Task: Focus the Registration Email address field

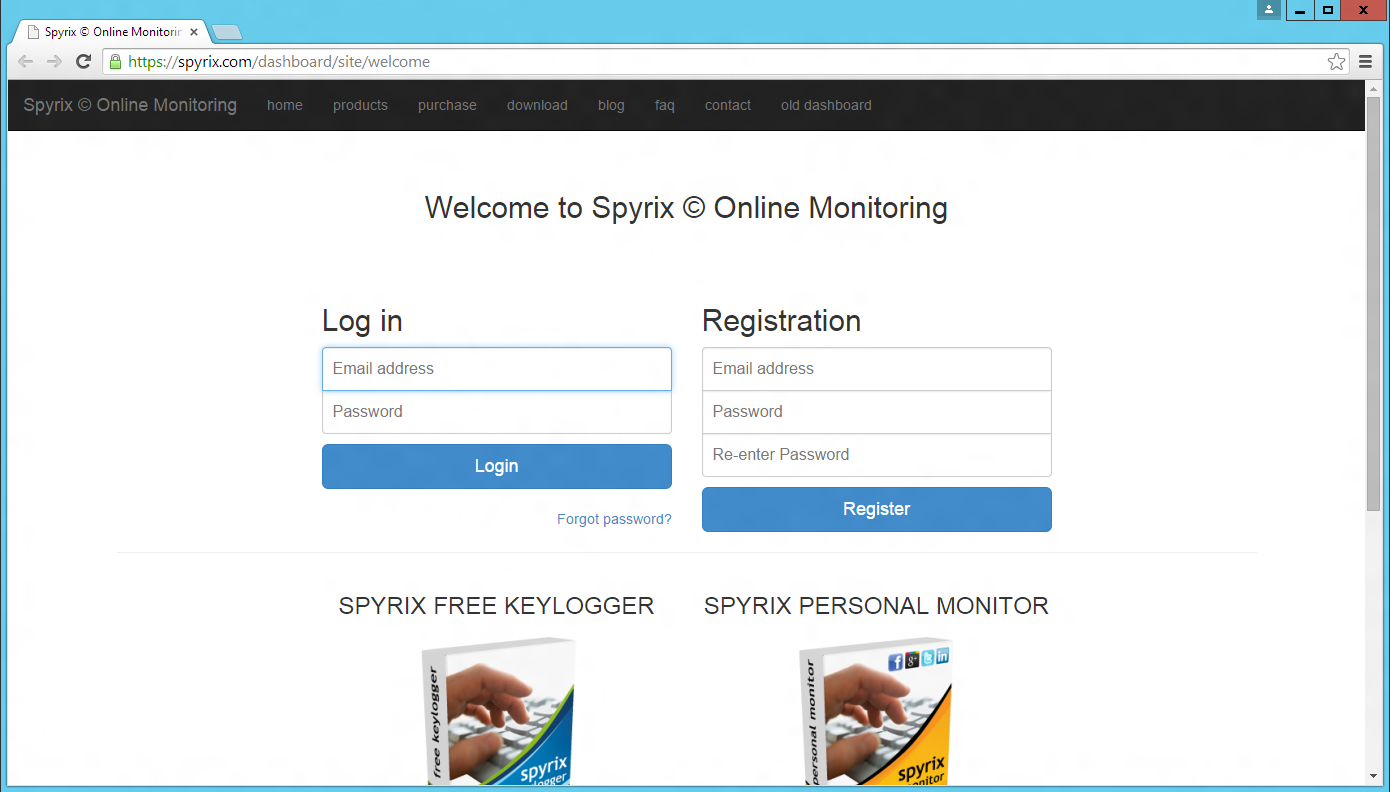Action: 877,369
